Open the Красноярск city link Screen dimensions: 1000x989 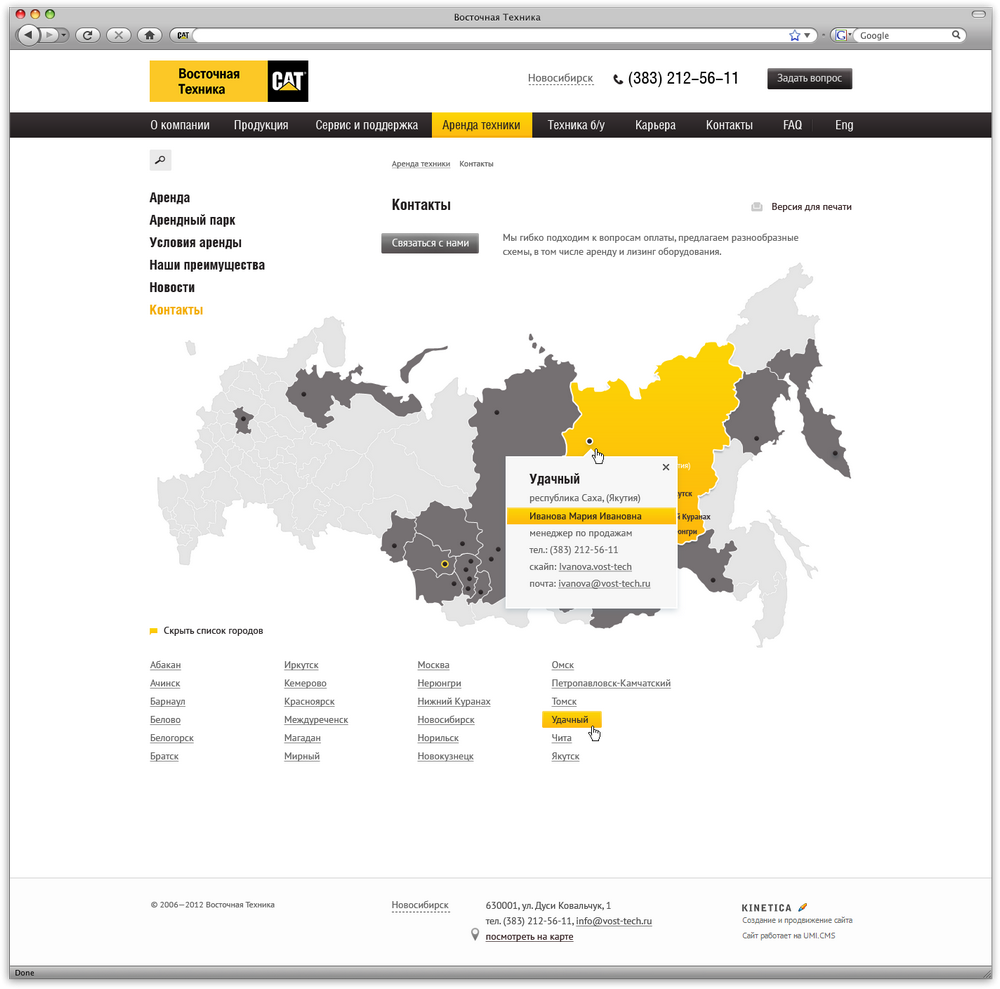pos(309,702)
